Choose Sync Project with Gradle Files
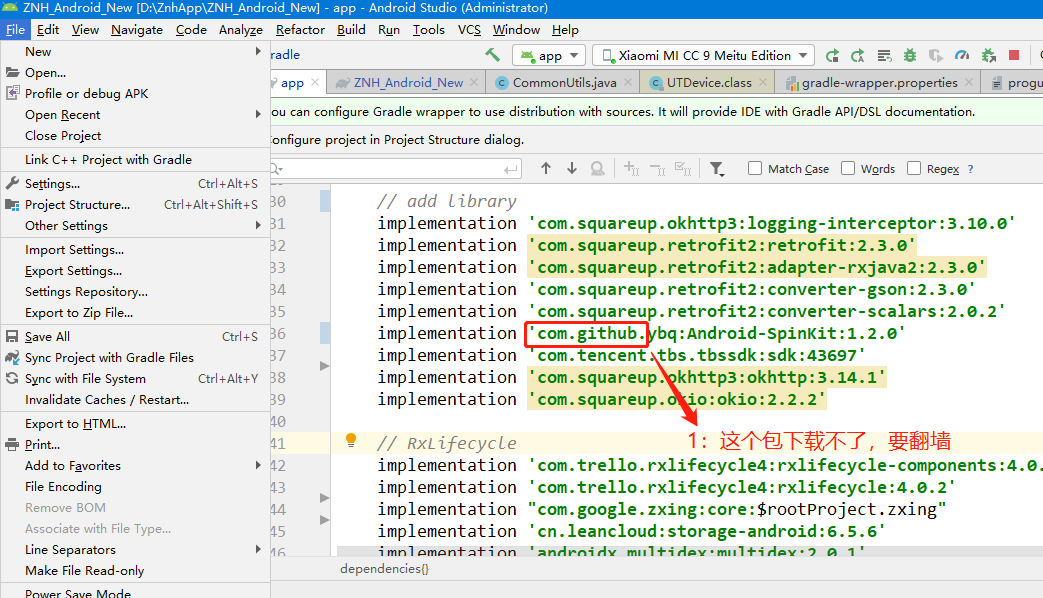 [136, 358]
